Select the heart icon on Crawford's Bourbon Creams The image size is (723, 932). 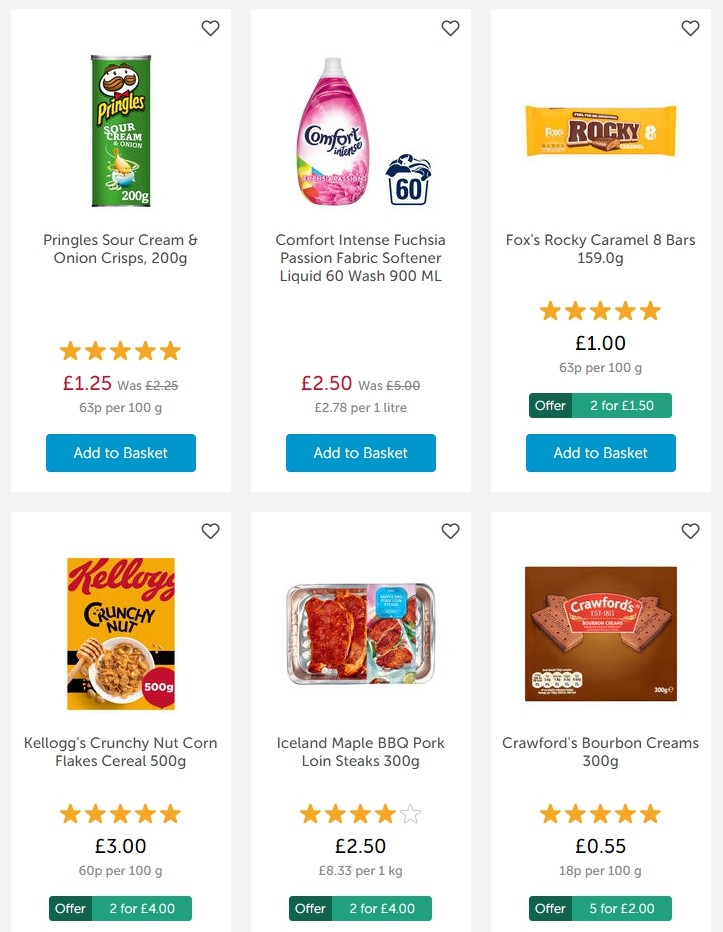tap(690, 531)
